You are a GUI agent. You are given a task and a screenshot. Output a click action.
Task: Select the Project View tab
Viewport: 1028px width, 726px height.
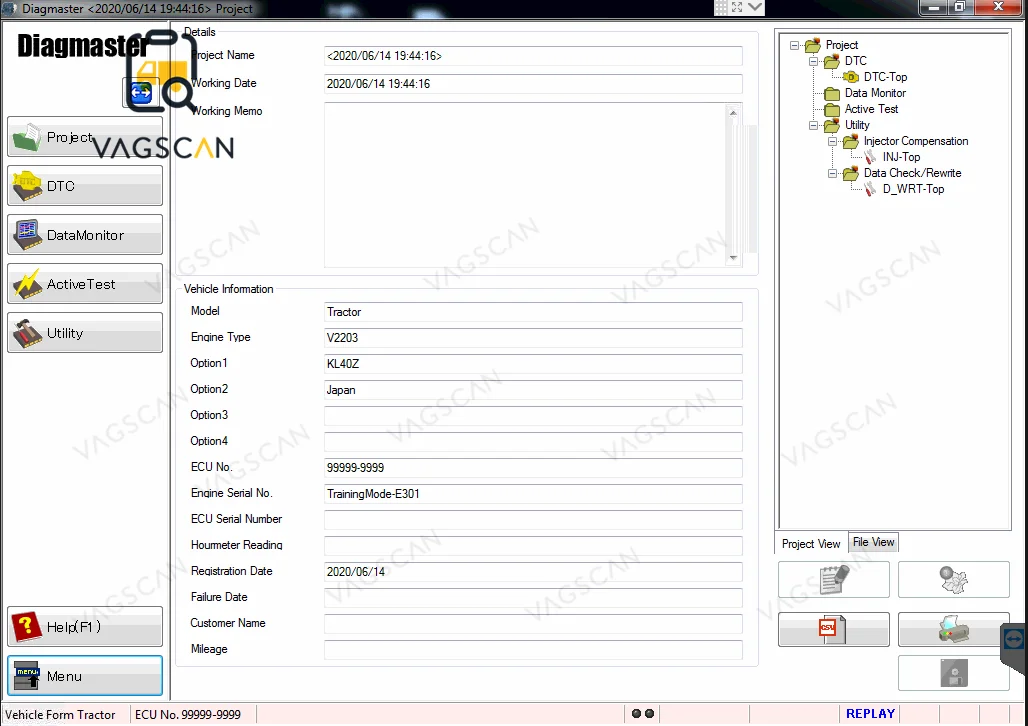tap(811, 543)
